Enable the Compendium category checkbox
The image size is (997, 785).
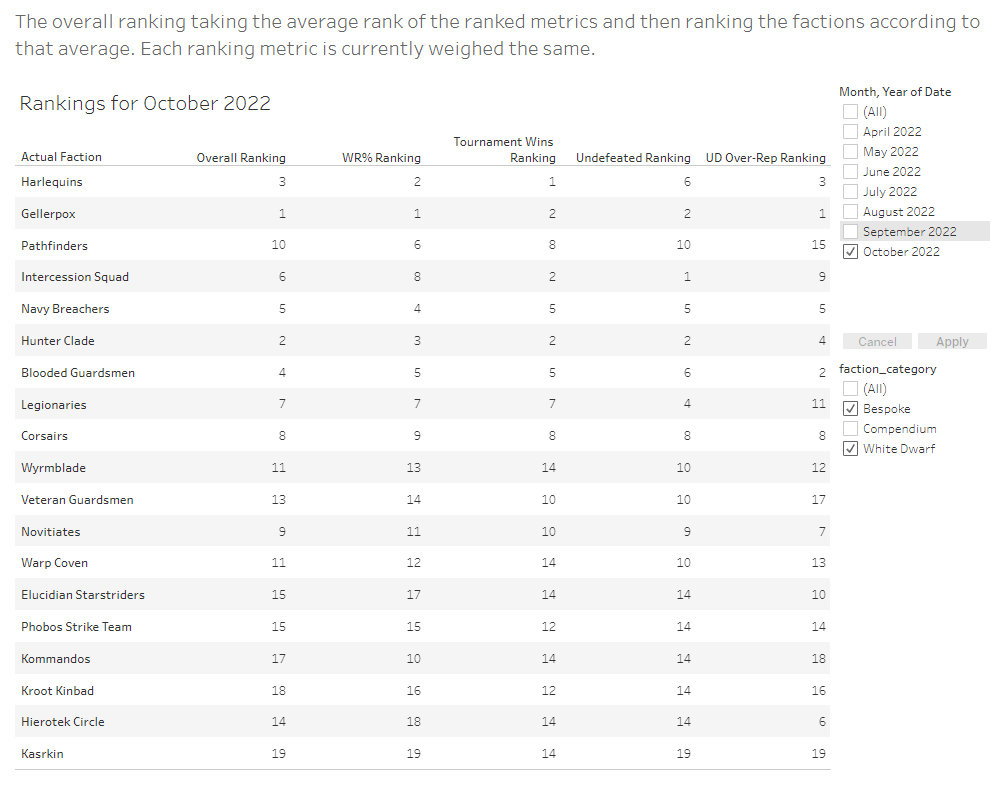tap(850, 429)
